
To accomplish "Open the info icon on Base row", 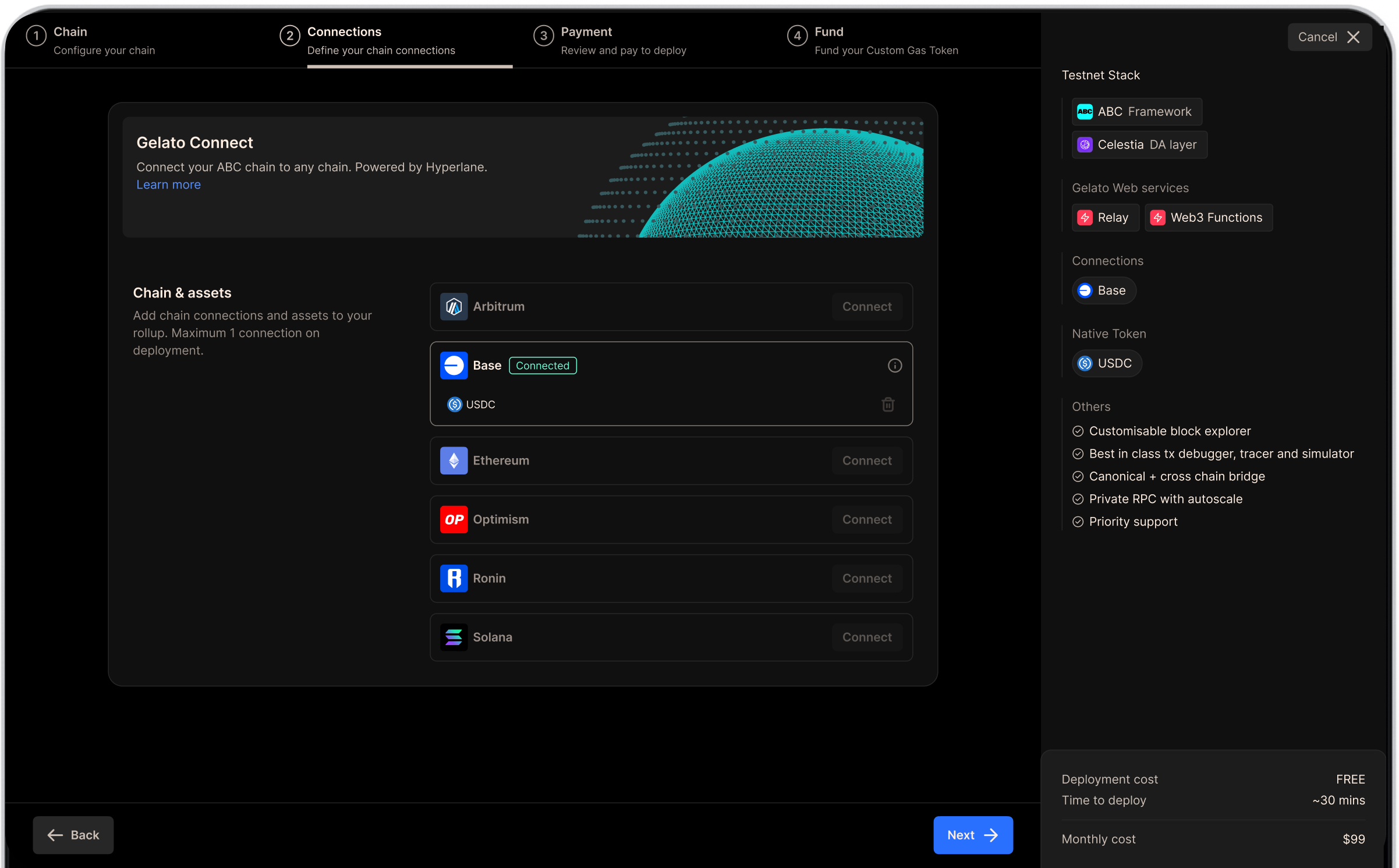I will click(894, 366).
